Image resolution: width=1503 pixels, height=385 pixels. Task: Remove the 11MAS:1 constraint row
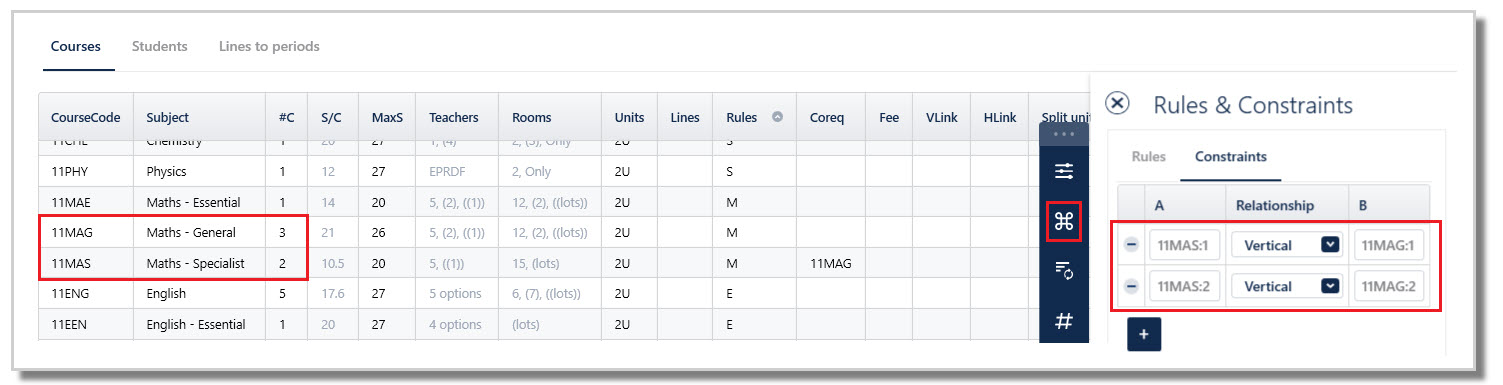coord(1132,245)
